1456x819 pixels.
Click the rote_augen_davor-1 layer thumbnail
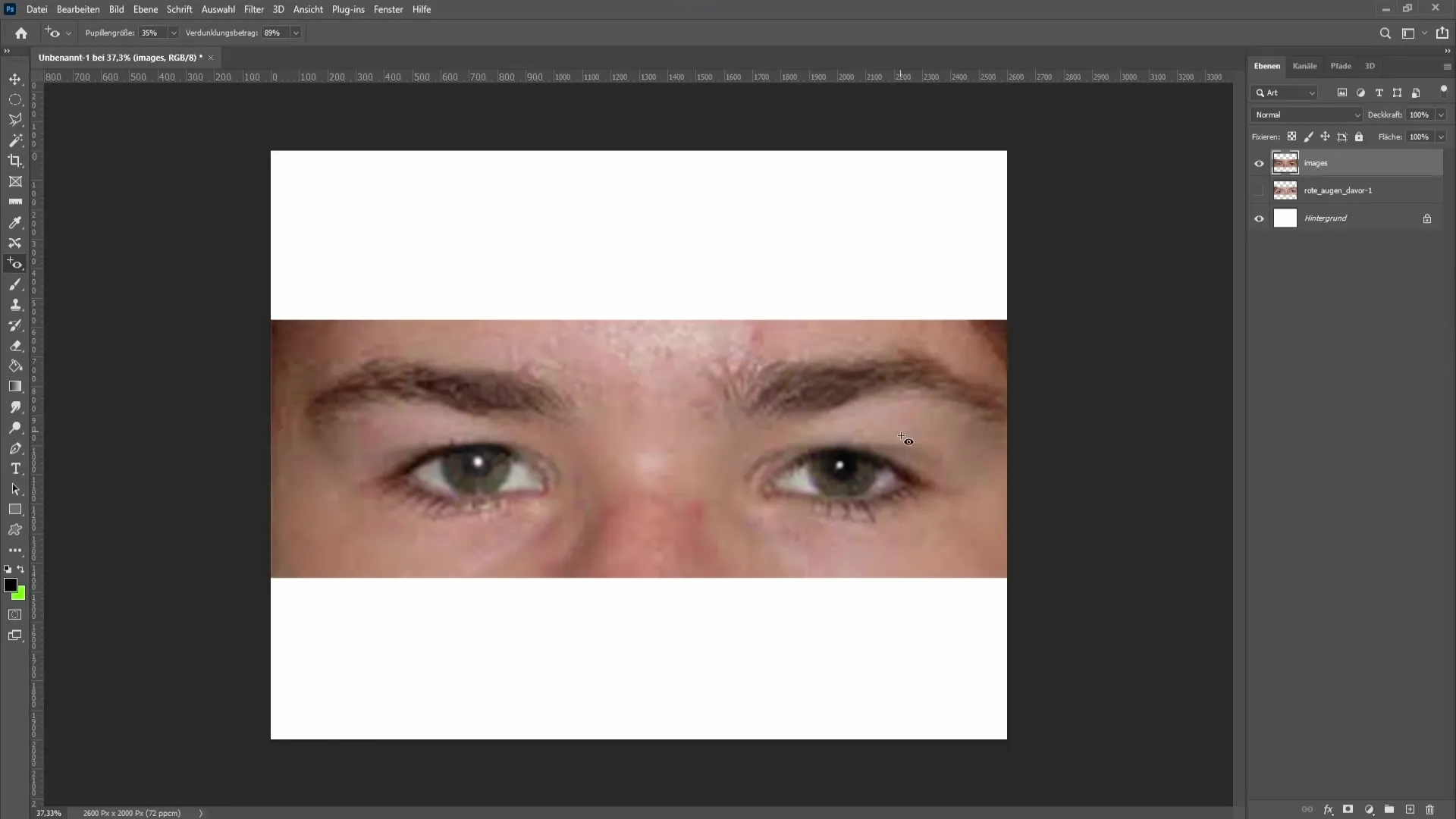1285,190
